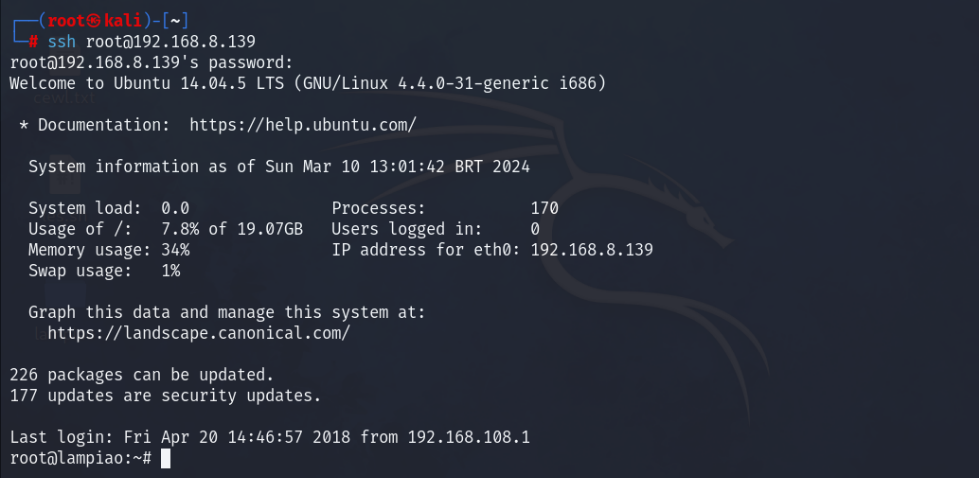979x478 pixels.
Task: Click the 226 packages can be updated line
Action: [141, 375]
